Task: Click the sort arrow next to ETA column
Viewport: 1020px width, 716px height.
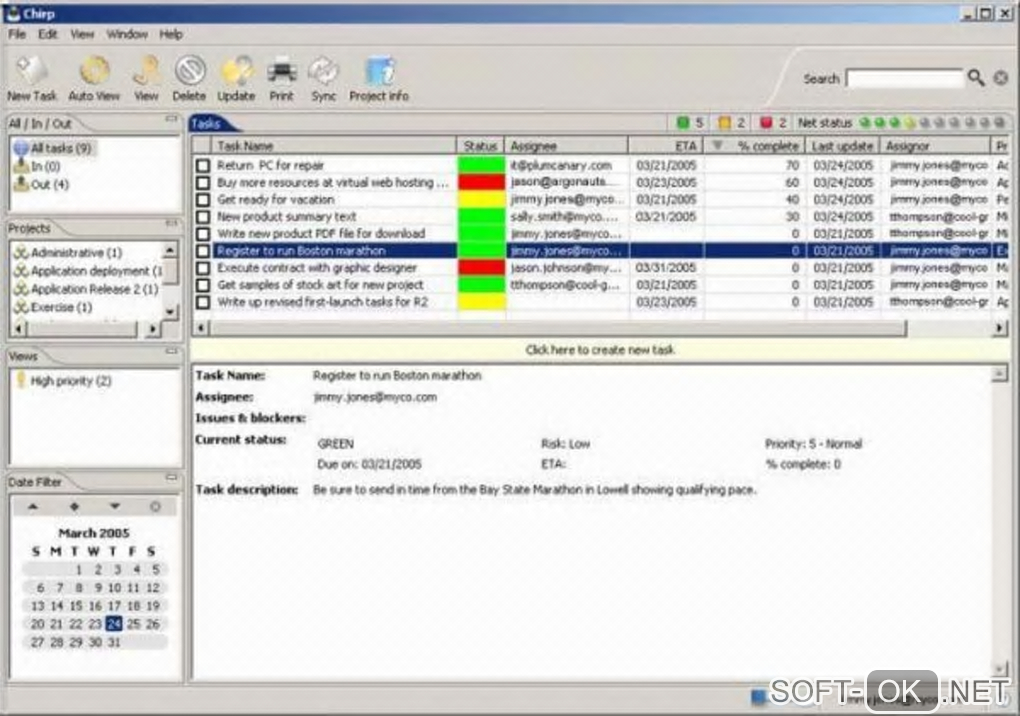Action: click(x=717, y=146)
